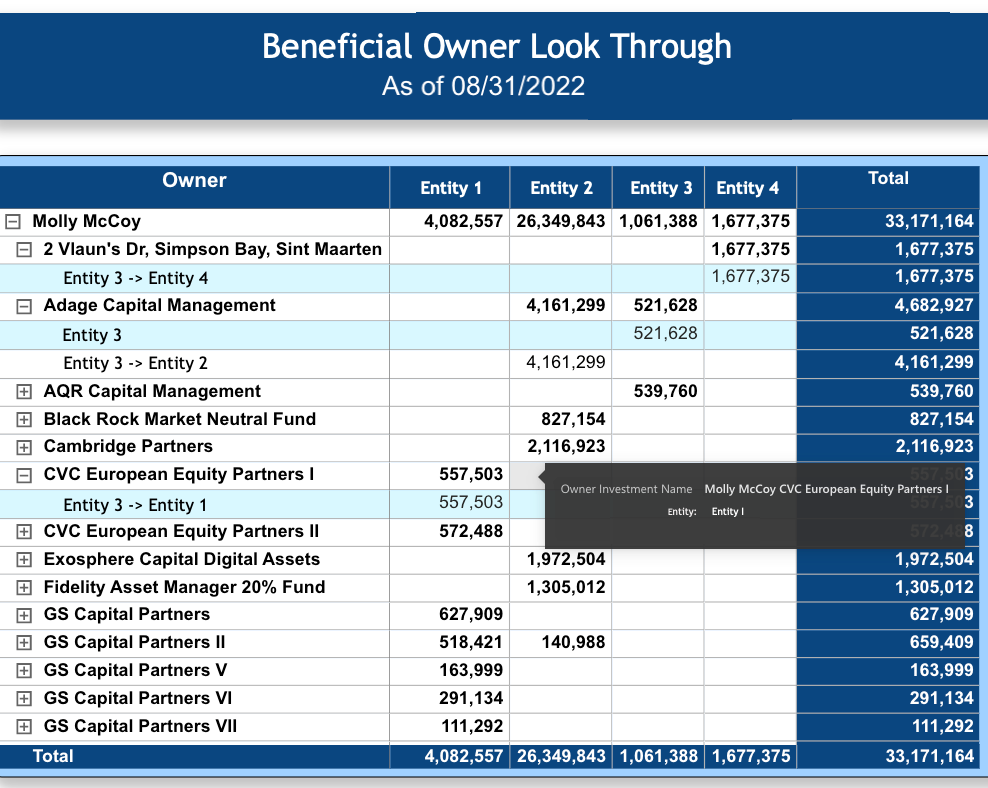Image resolution: width=988 pixels, height=788 pixels.
Task: Select the "Entity 3 -> Entity 2" row label
Action: pos(135,363)
